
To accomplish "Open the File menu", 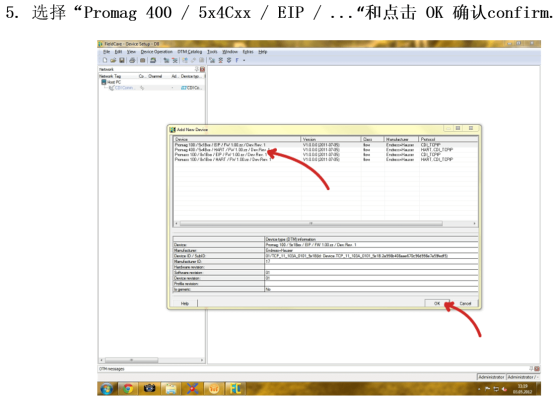I will 106,52.
